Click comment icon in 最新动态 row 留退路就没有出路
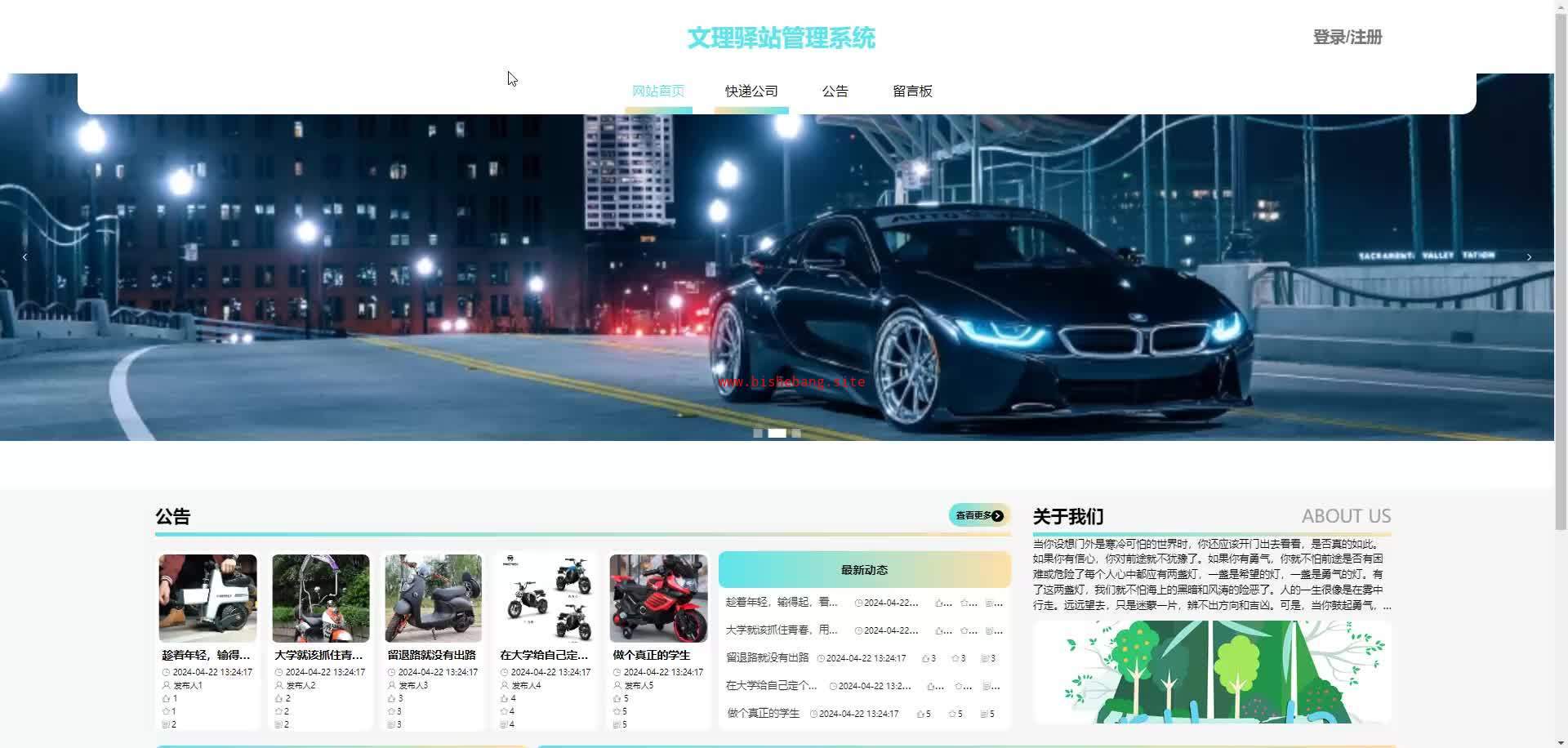1568x748 pixels. pyautogui.click(x=985, y=658)
